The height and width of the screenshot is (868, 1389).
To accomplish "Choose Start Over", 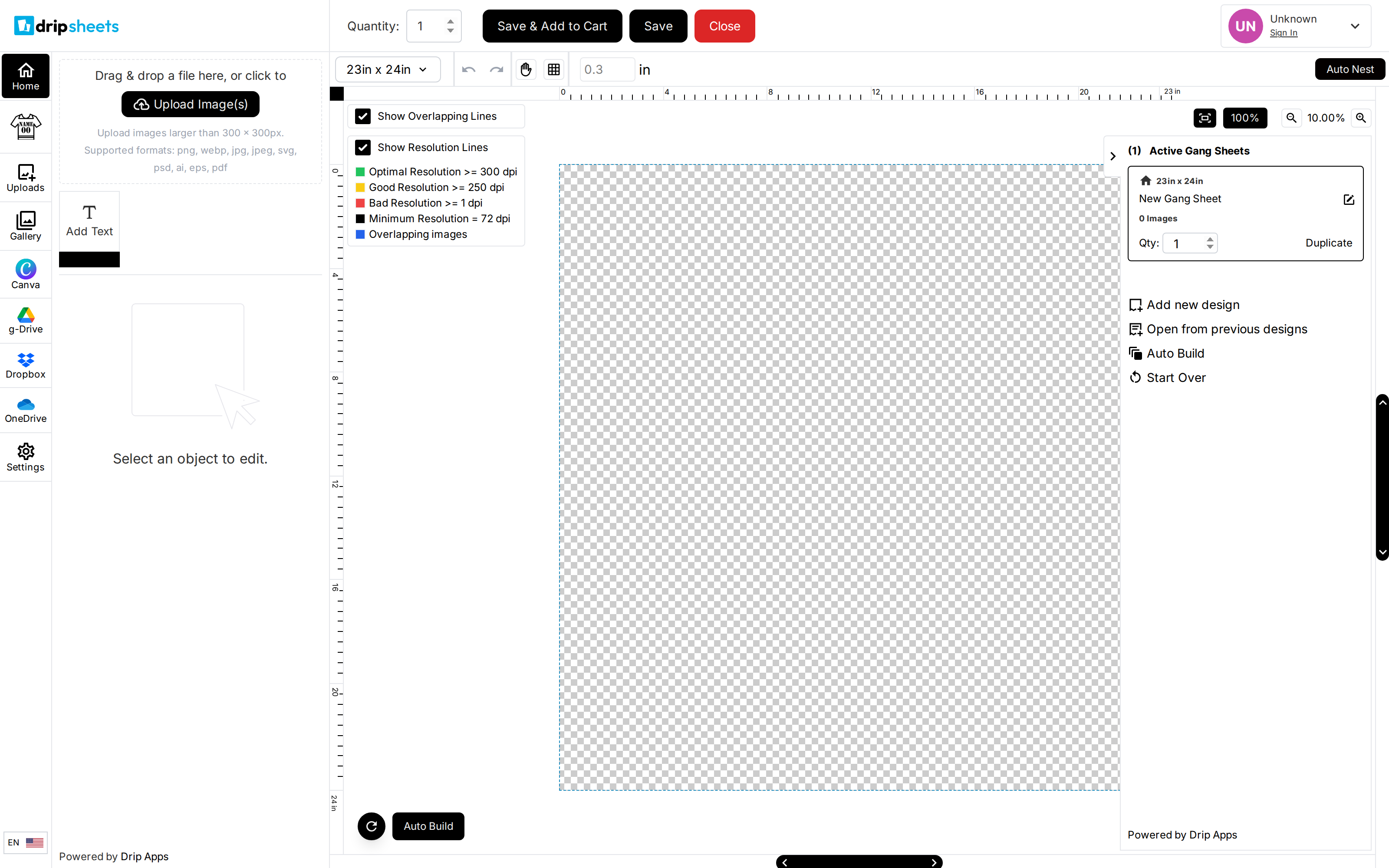I will coord(1168,377).
